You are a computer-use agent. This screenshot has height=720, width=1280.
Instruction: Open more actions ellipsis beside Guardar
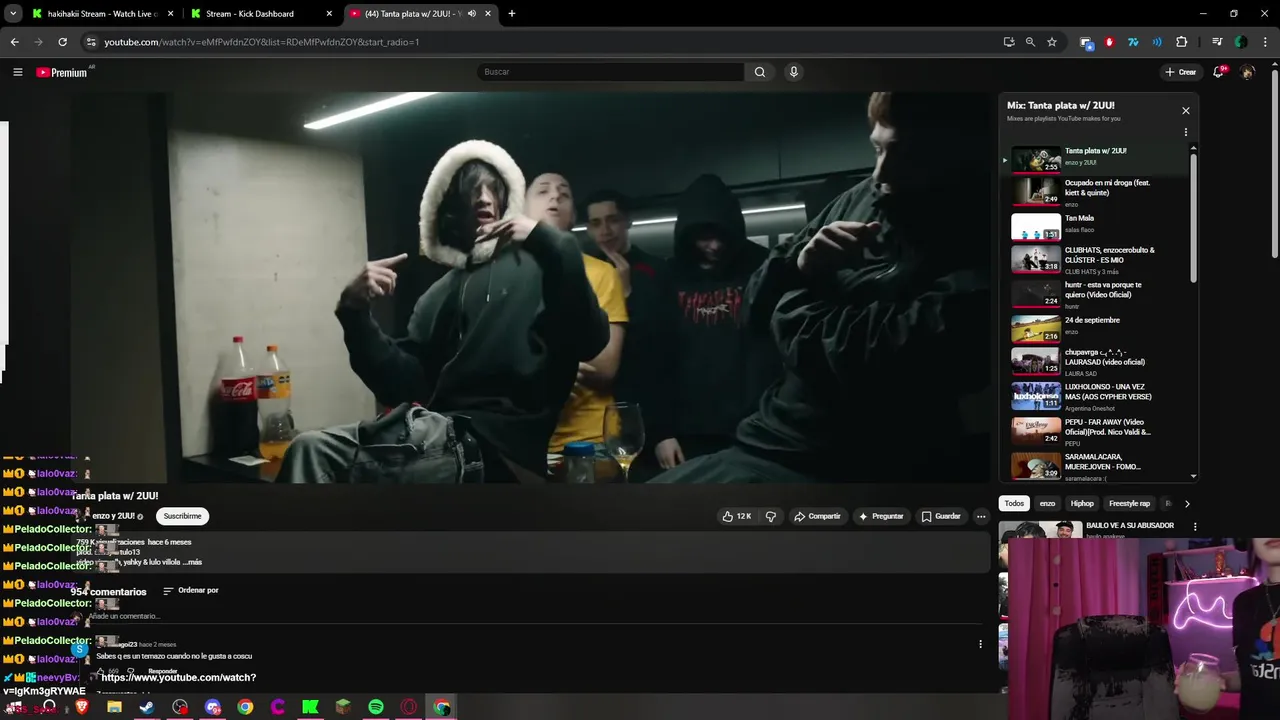pos(981,516)
